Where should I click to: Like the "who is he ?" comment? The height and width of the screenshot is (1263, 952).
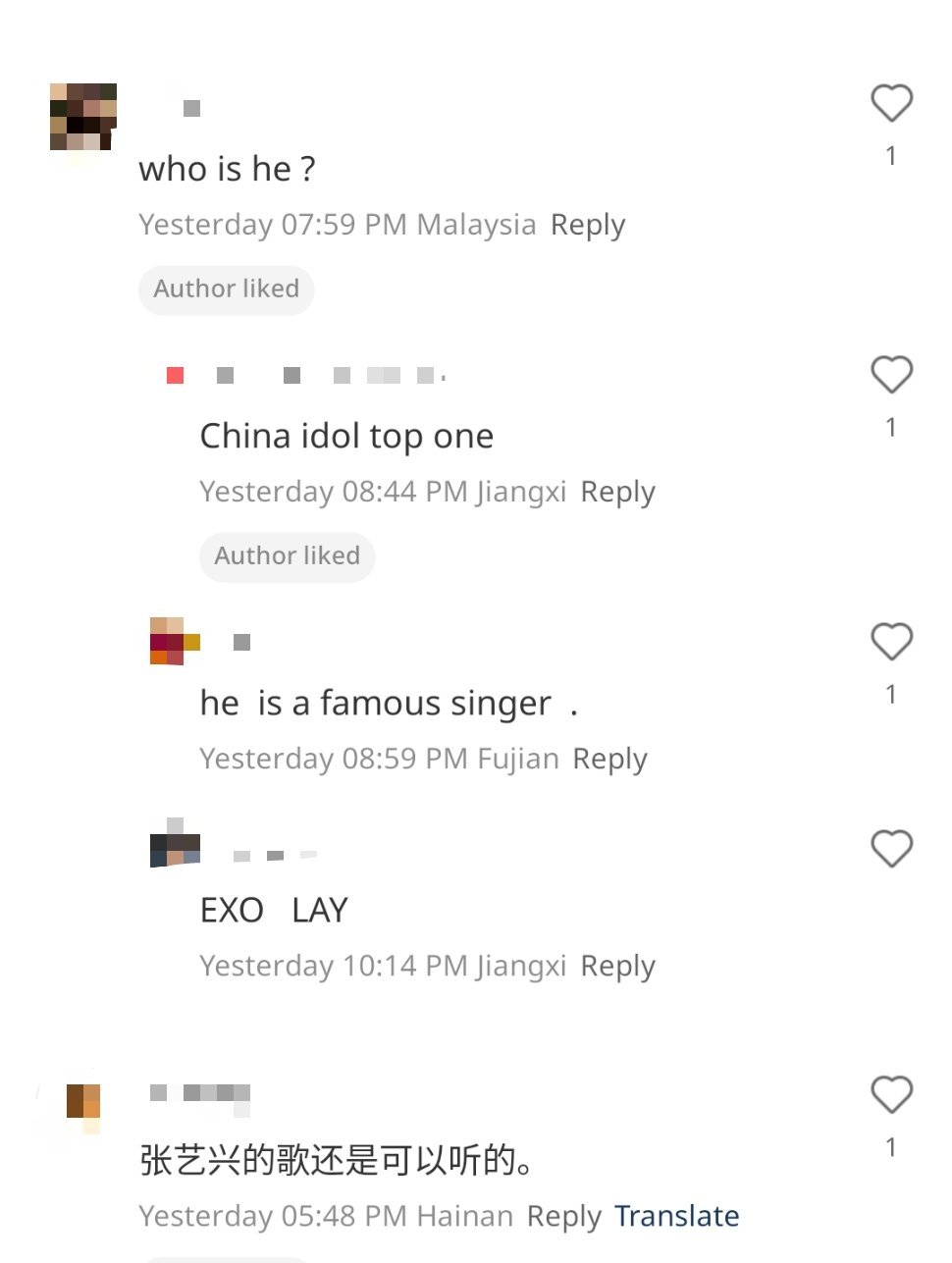coord(891,103)
